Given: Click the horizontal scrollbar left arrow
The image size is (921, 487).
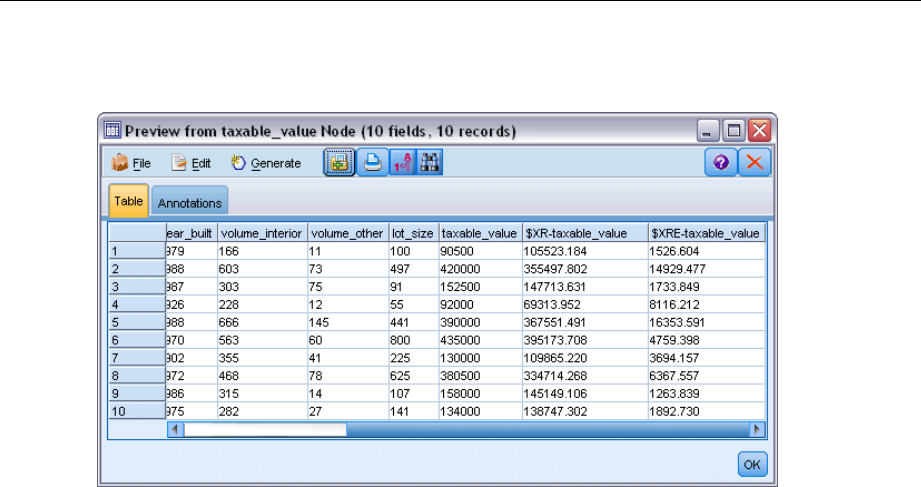Looking at the screenshot, I should 176,429.
